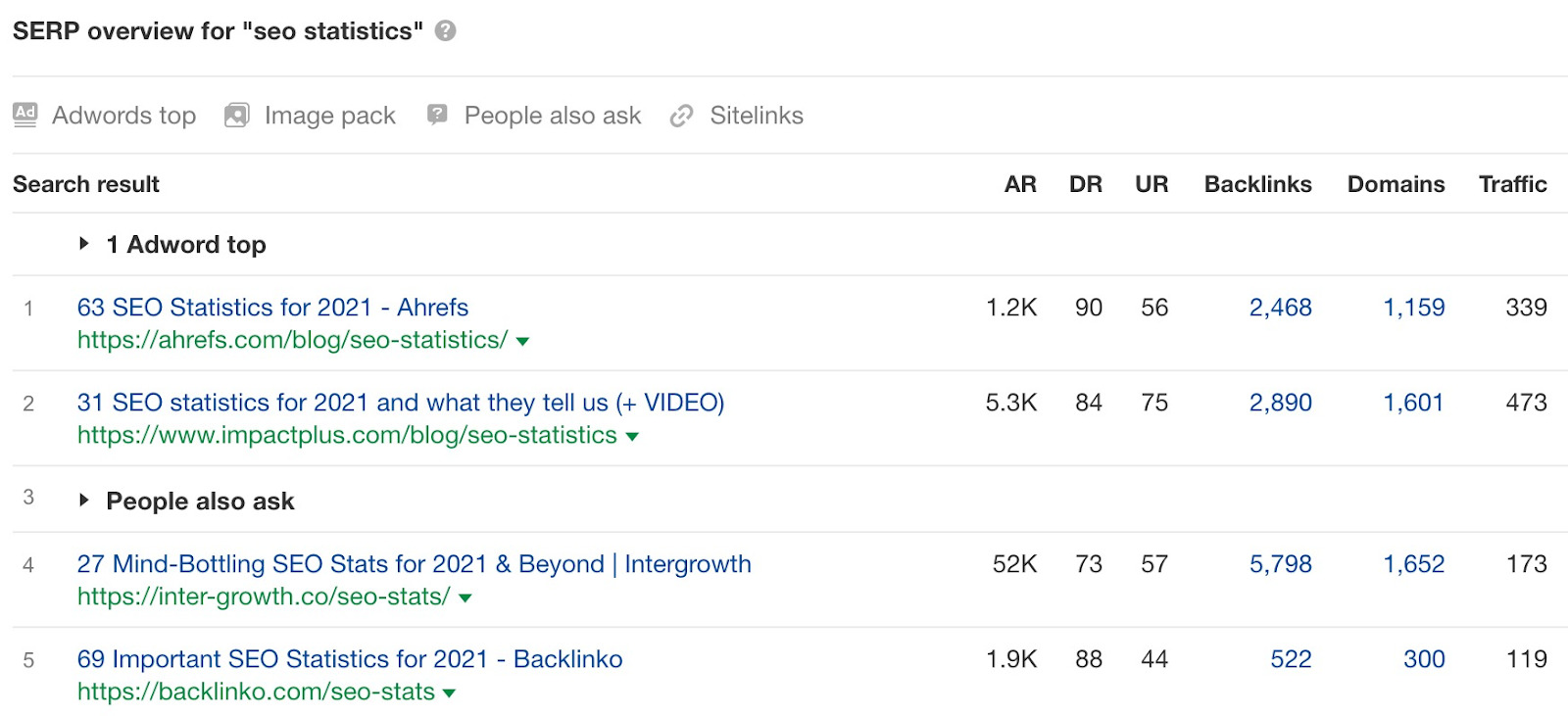Open the Intergrowth Mind-Bottling SEO Stats link
The width and height of the screenshot is (1568, 716).
pos(414,564)
